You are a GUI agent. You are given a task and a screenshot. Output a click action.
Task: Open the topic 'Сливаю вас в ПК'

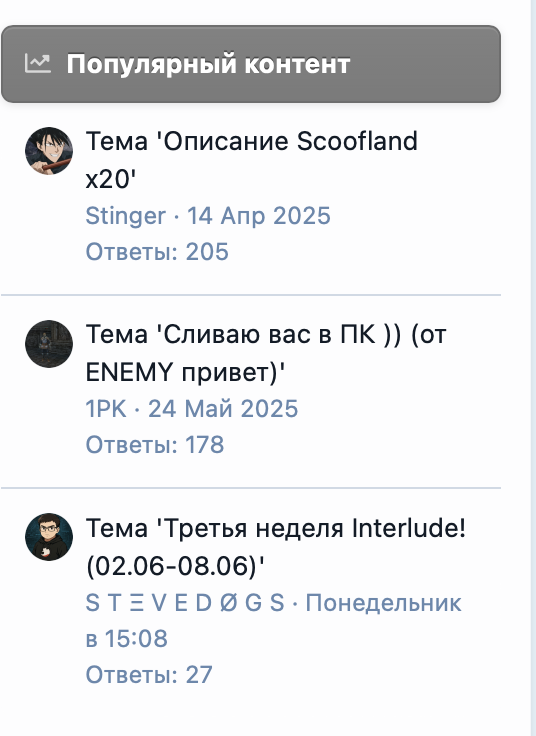[x=266, y=353]
